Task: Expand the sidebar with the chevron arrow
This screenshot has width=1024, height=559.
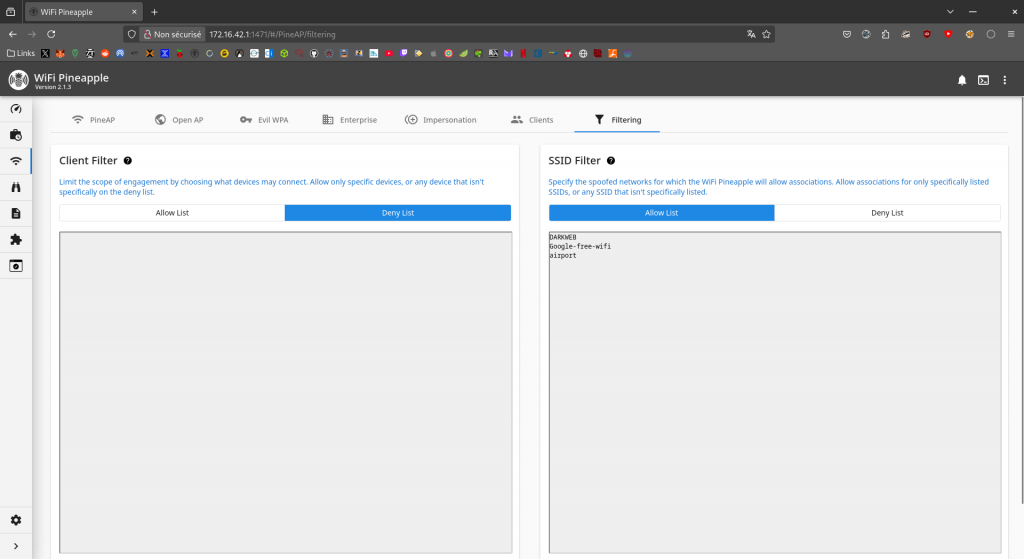Action: 16,546
